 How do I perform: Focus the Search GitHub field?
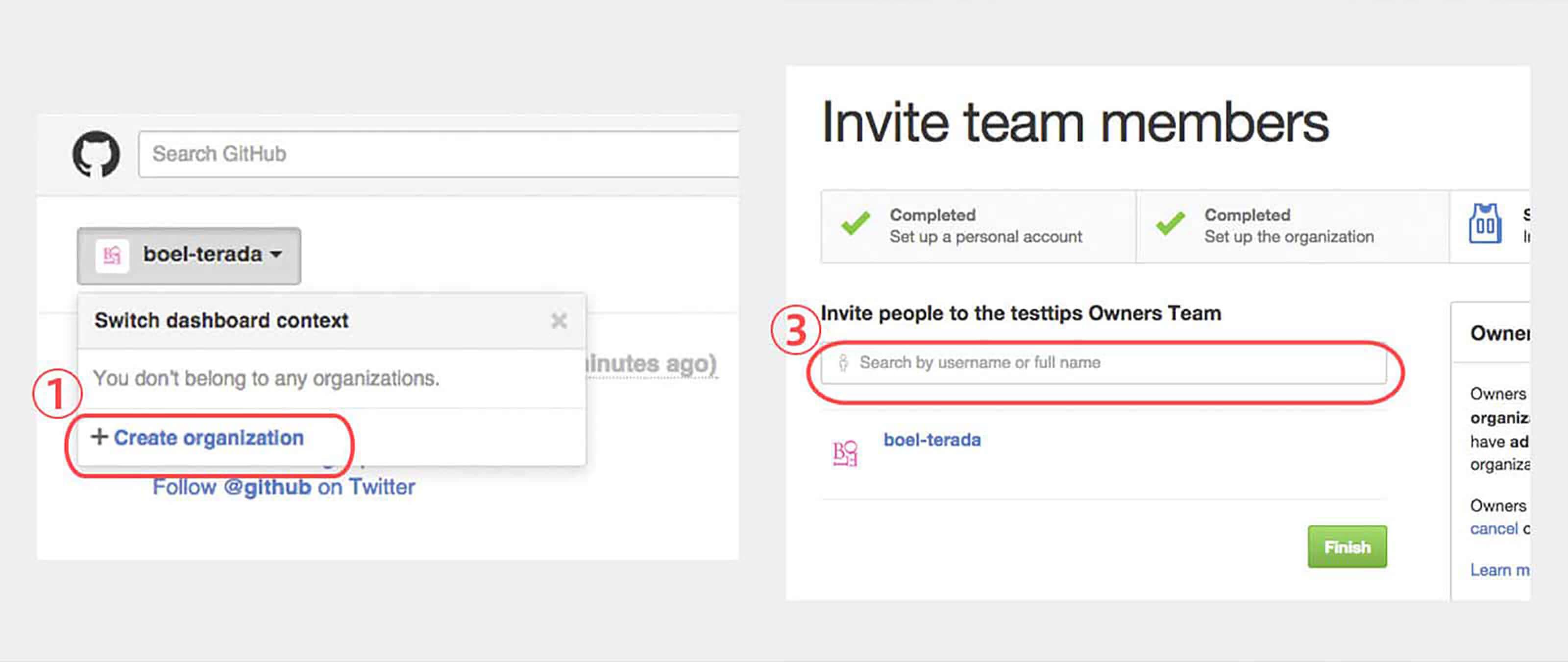[x=438, y=154]
